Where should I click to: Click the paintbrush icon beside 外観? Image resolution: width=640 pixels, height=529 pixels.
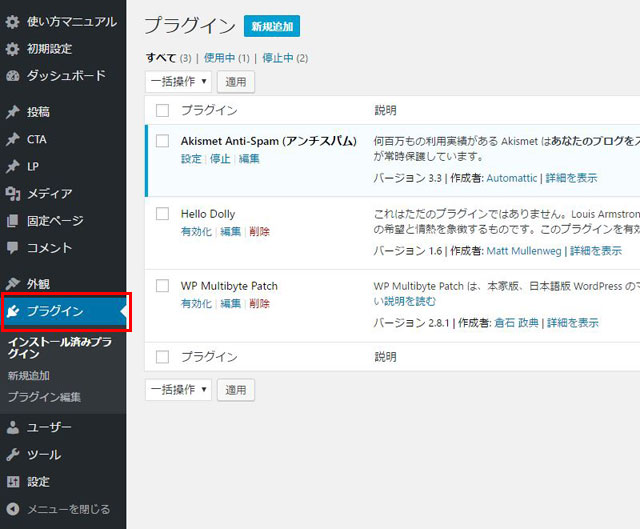tap(13, 284)
